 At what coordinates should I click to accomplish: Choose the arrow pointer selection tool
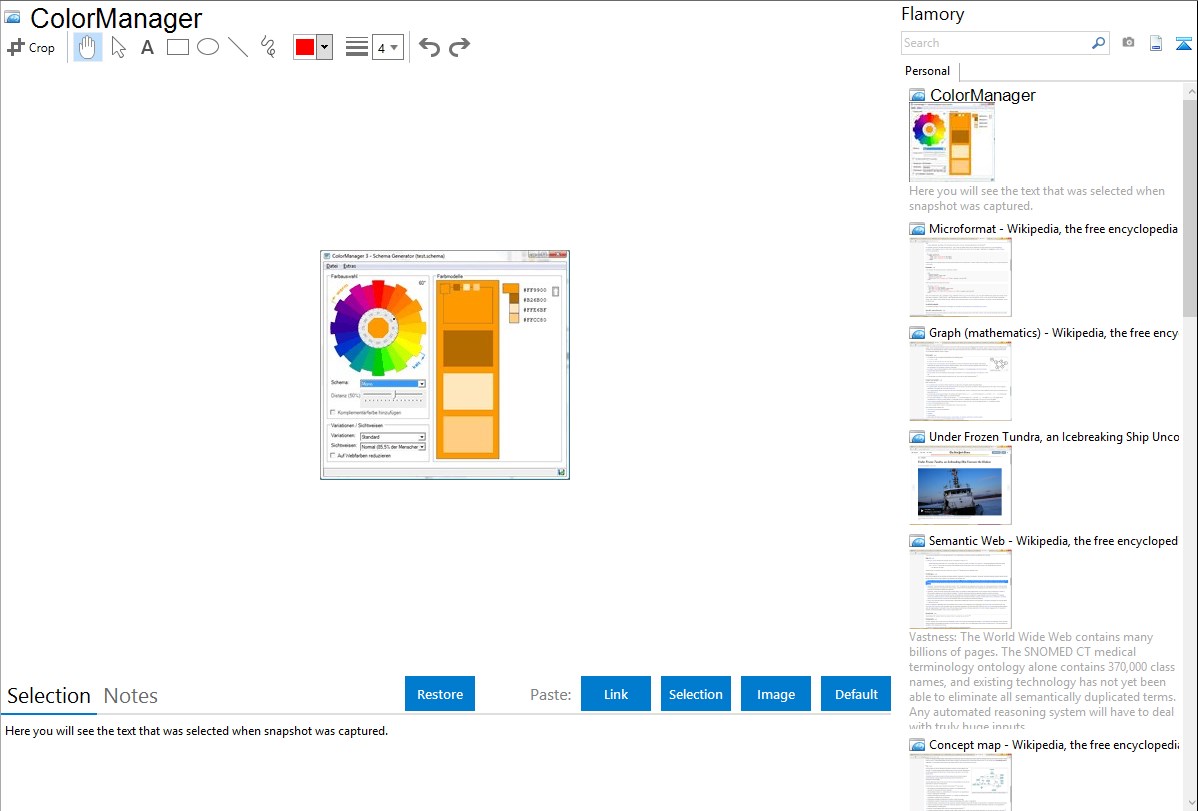tap(118, 47)
